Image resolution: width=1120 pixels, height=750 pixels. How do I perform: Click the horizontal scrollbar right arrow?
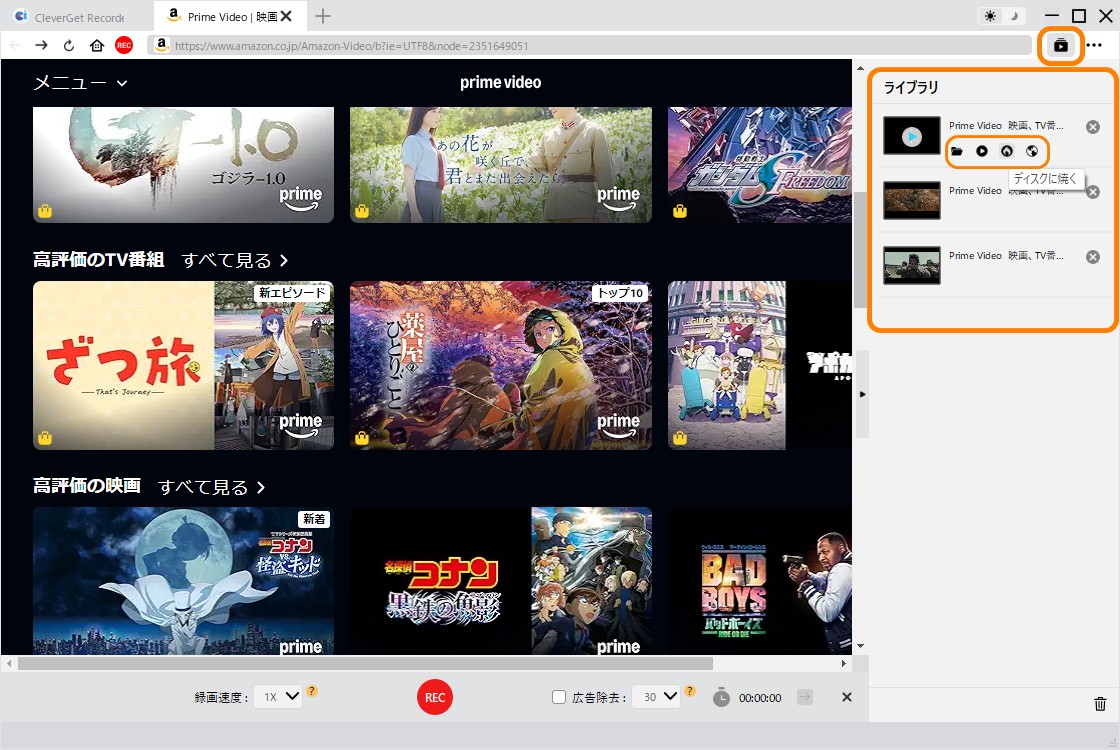(844, 664)
